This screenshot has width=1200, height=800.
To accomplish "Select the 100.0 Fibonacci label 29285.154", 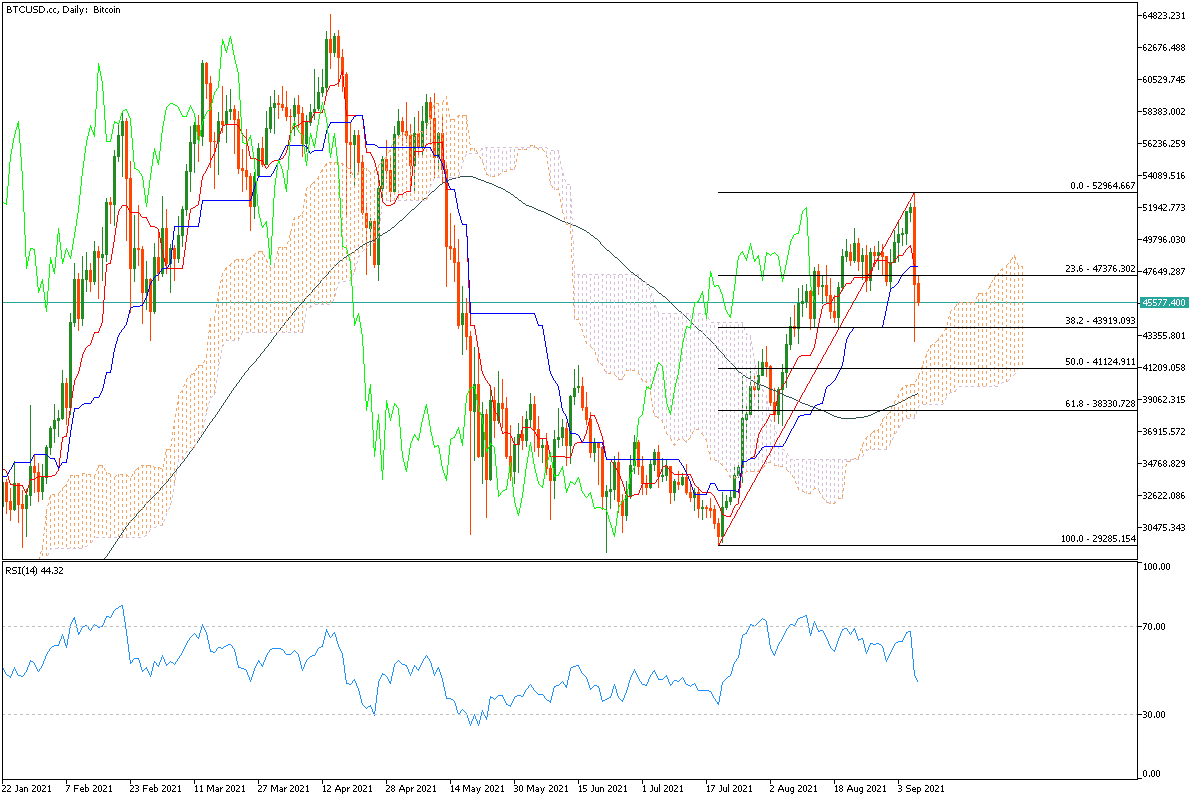I will (1097, 539).
